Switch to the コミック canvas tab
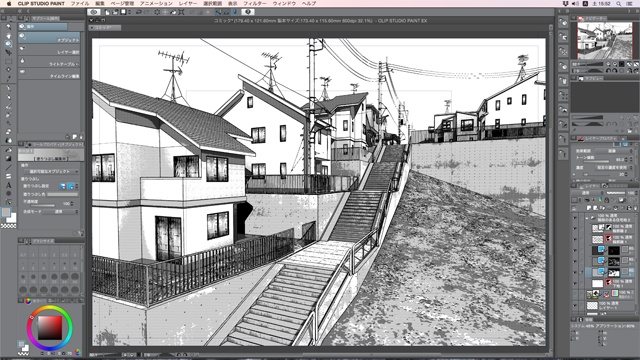The image size is (640, 360). click(105, 28)
